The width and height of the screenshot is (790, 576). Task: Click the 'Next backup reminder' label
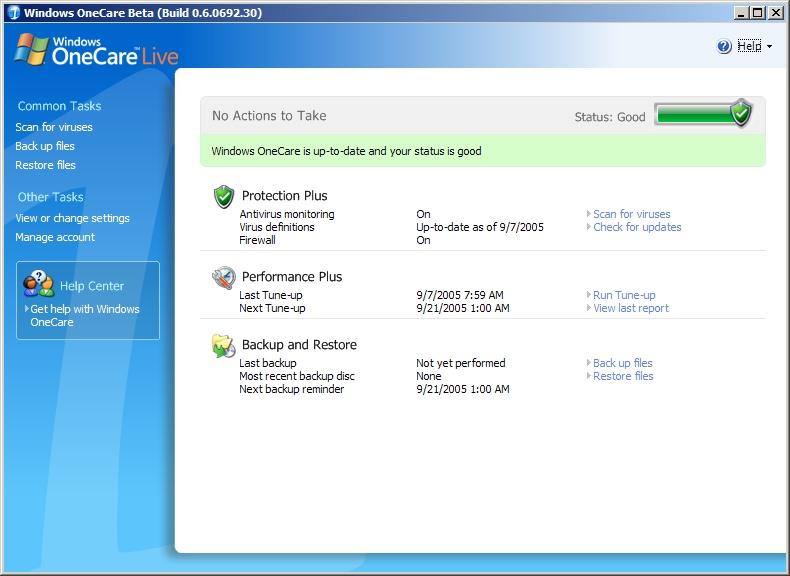tap(291, 390)
